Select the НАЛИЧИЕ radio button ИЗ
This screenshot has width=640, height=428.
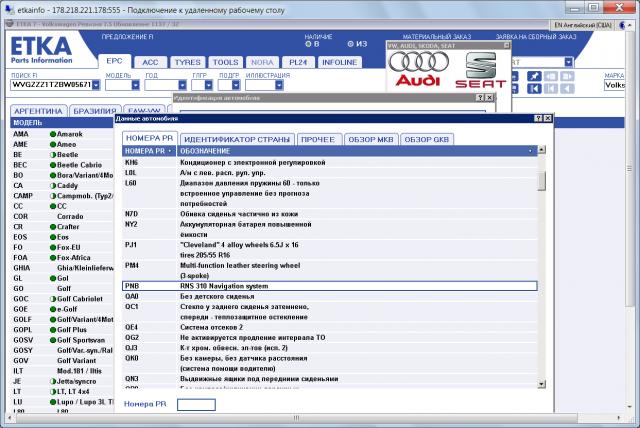pos(350,44)
